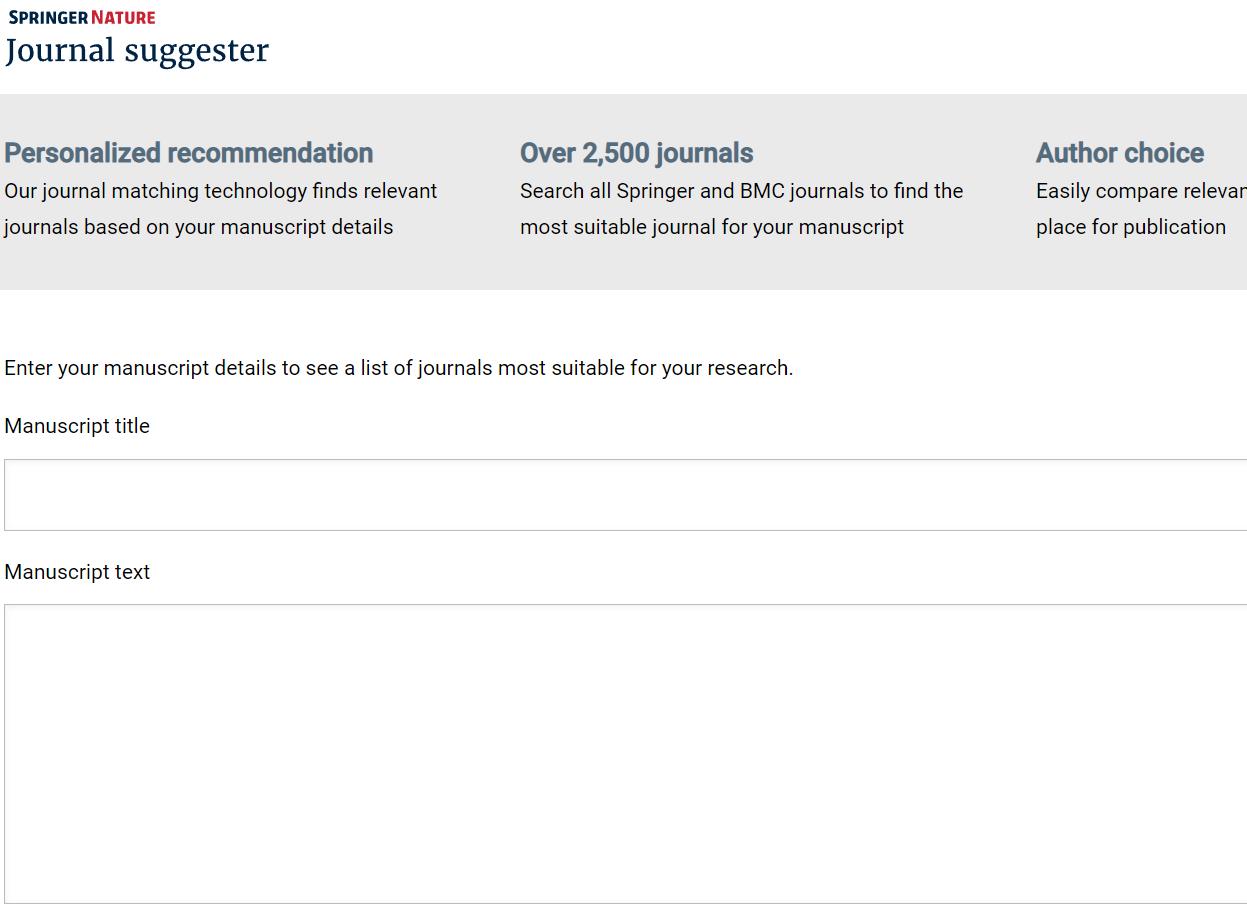Screen dimensions: 1247x917
Task: Focus the Manuscript title input box
Action: tap(625, 495)
